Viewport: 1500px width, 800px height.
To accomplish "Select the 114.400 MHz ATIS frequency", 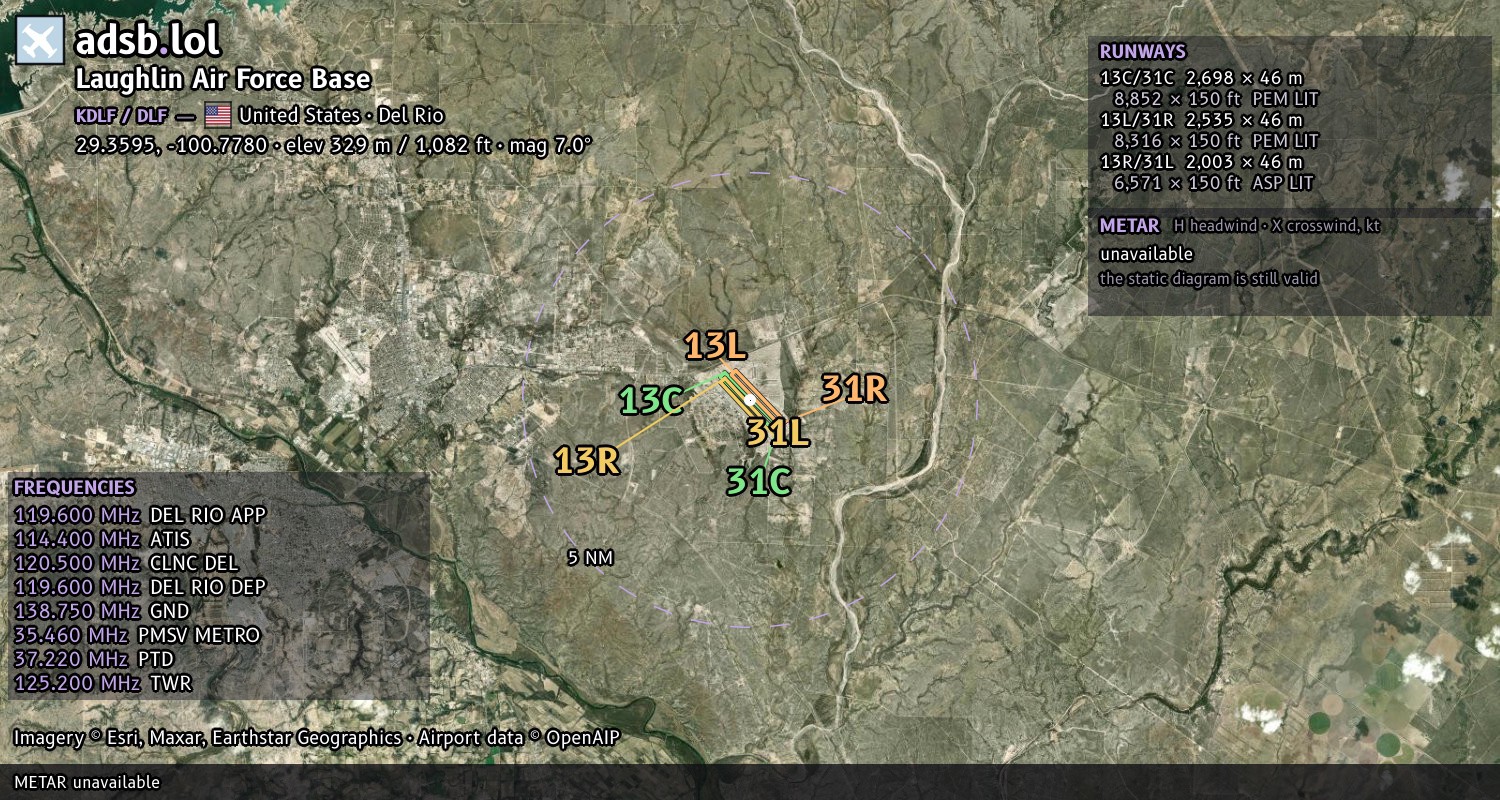I will (x=102, y=539).
